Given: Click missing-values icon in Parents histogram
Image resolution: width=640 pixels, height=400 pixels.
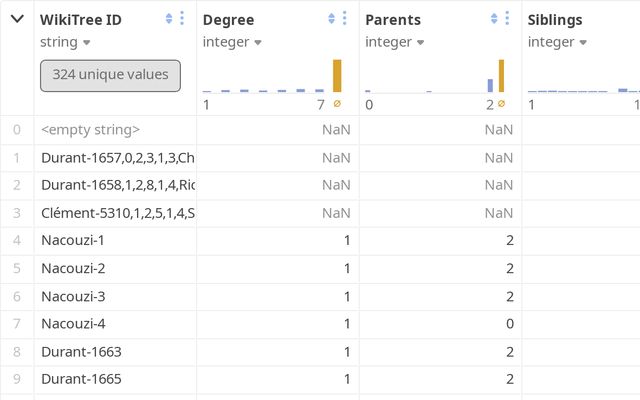Looking at the screenshot, I should tap(500, 104).
